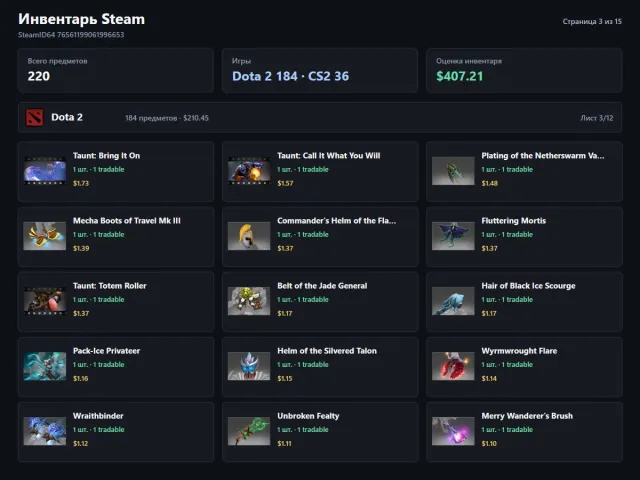This screenshot has height=480, width=640.
Task: Click the $1.12 price of Wraithbinder
Action: click(80, 443)
